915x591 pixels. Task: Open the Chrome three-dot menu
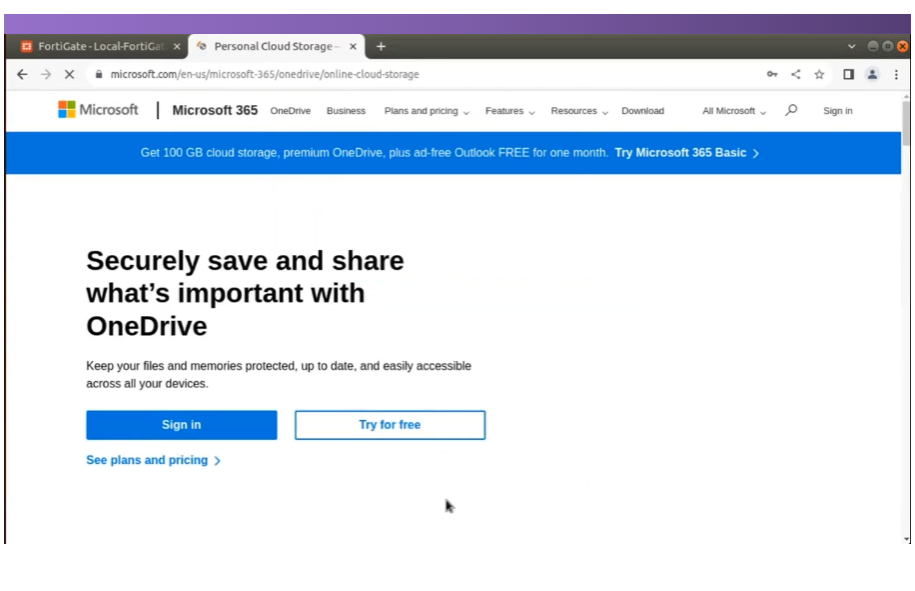[x=896, y=75]
